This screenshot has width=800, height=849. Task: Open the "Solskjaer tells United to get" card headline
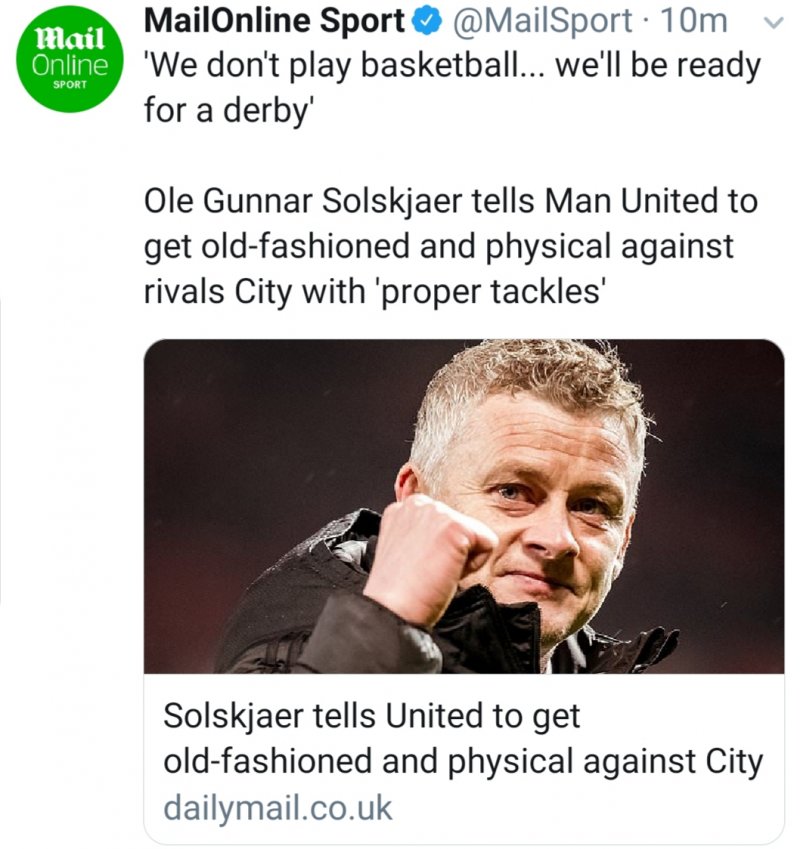pyautogui.click(x=371, y=716)
